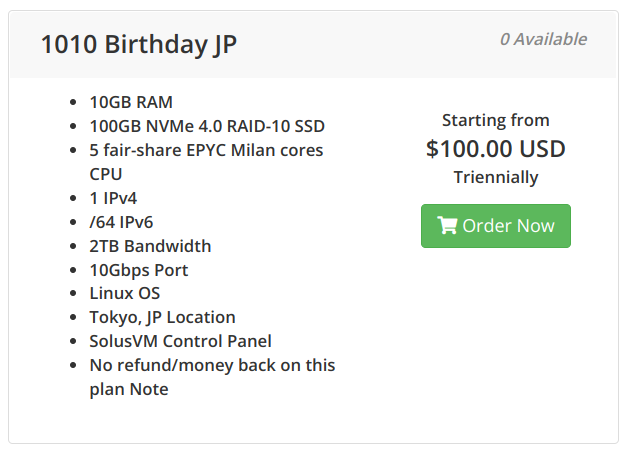Click the Triennially billing cycle text
This screenshot has height=450, width=628.
496,177
